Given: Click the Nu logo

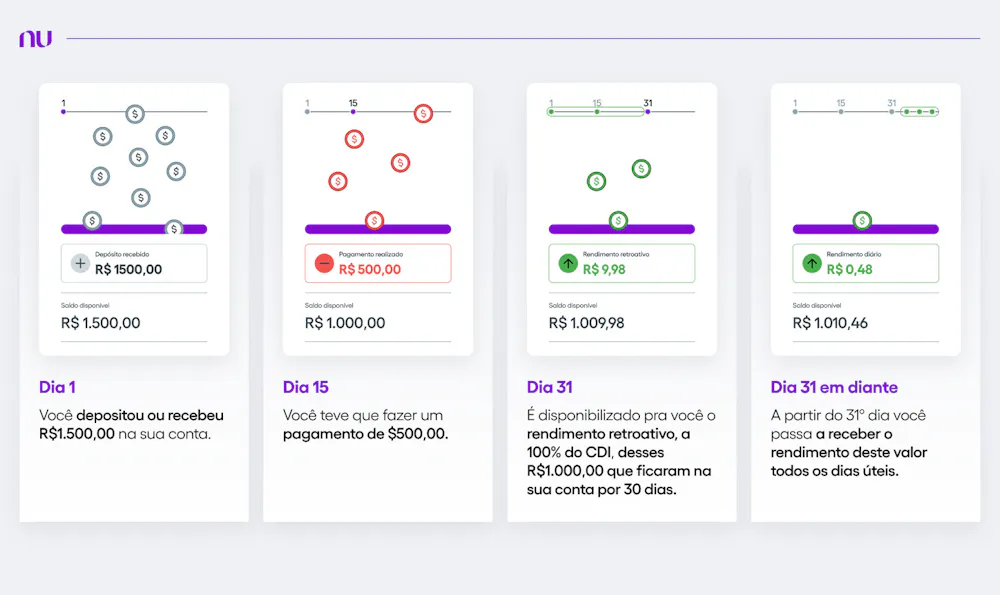Looking at the screenshot, I should pyautogui.click(x=35, y=39).
